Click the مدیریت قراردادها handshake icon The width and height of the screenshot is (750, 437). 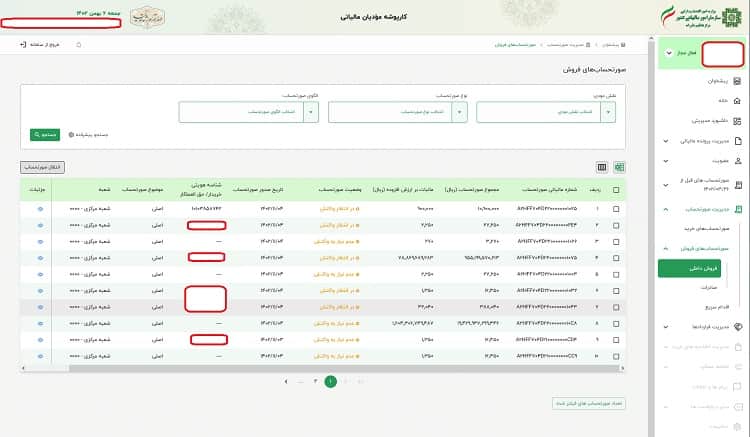pyautogui.click(x=738, y=327)
